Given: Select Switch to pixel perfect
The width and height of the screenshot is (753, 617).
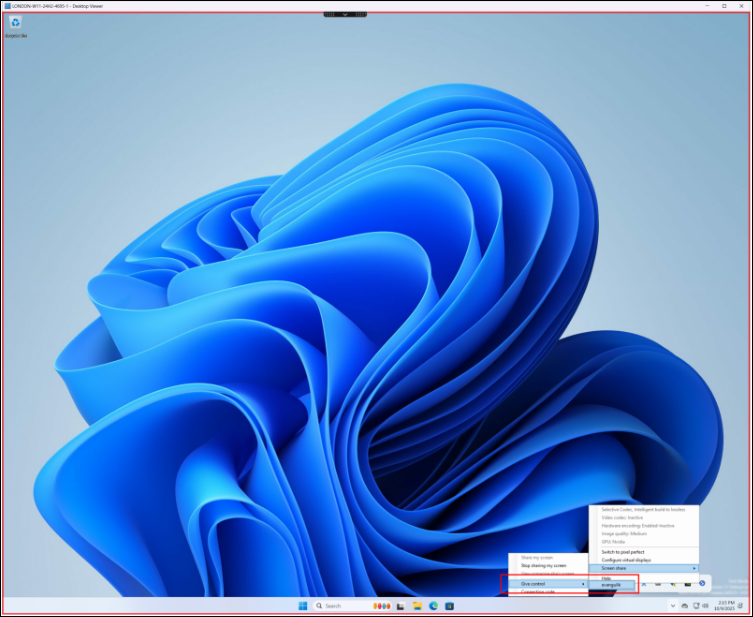Looking at the screenshot, I should [x=622, y=552].
